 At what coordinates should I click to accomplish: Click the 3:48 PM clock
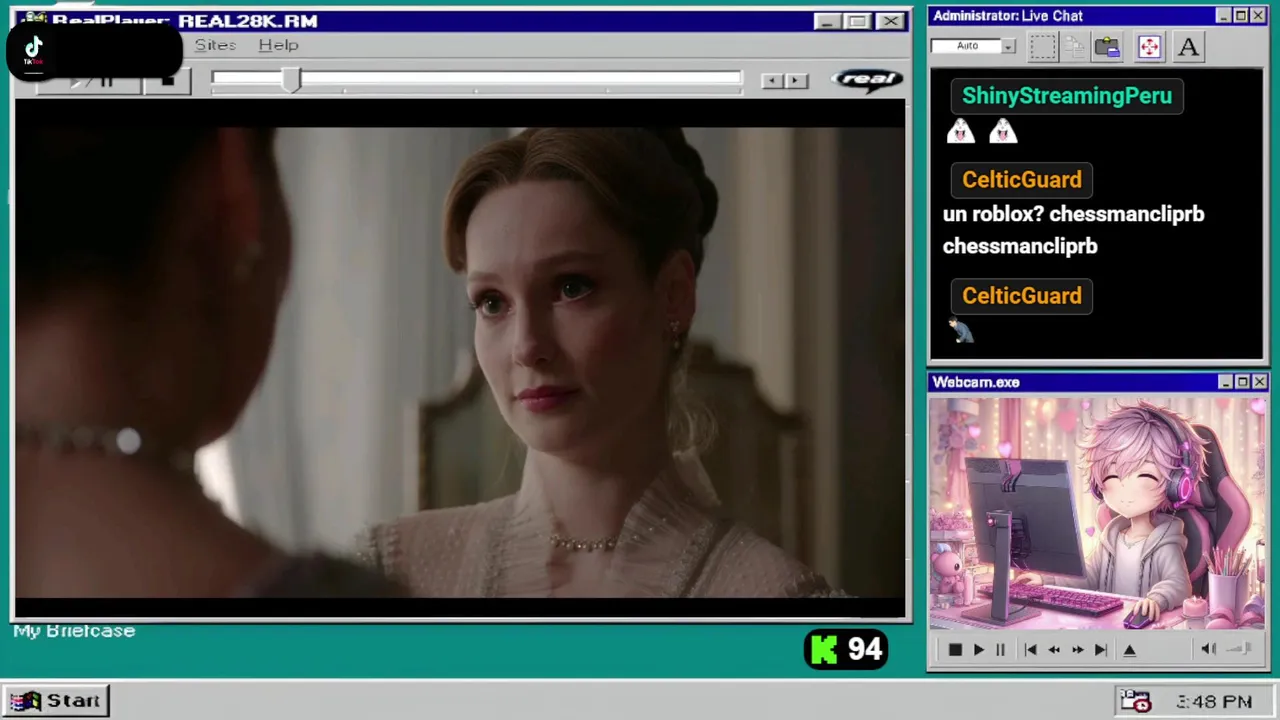1214,702
